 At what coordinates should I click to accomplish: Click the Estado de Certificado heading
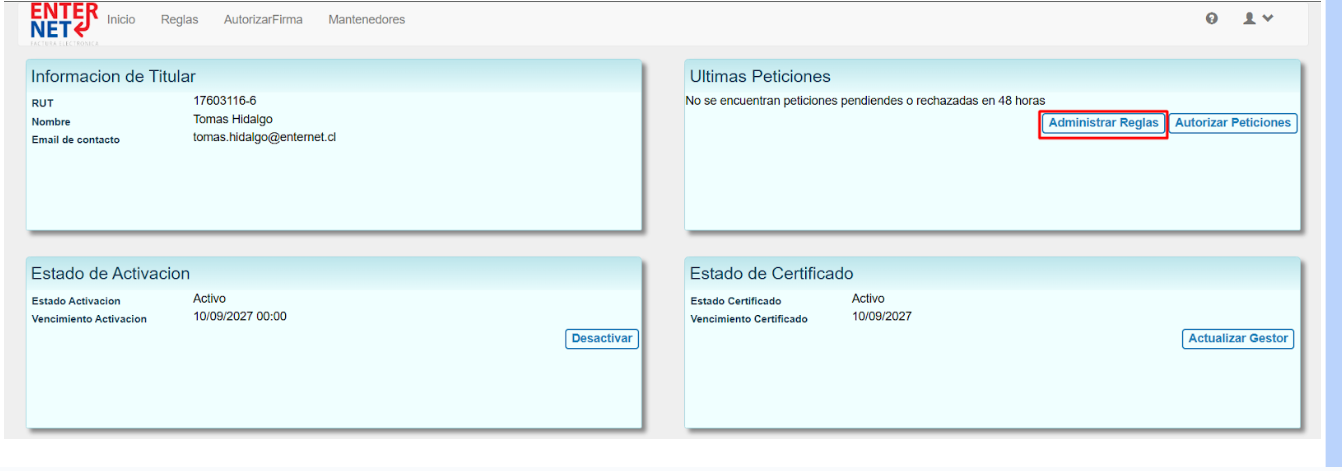tap(771, 274)
